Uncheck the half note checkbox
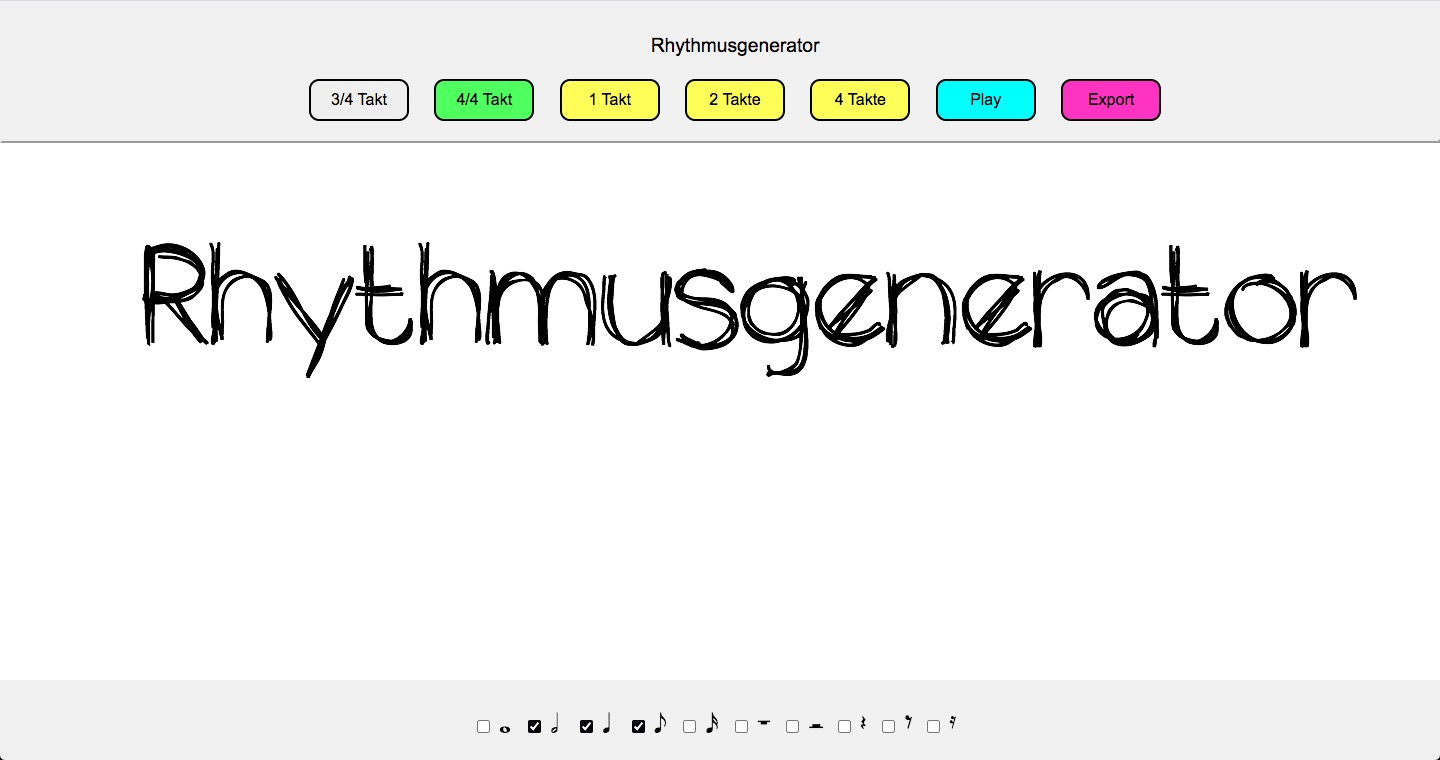 click(x=535, y=727)
